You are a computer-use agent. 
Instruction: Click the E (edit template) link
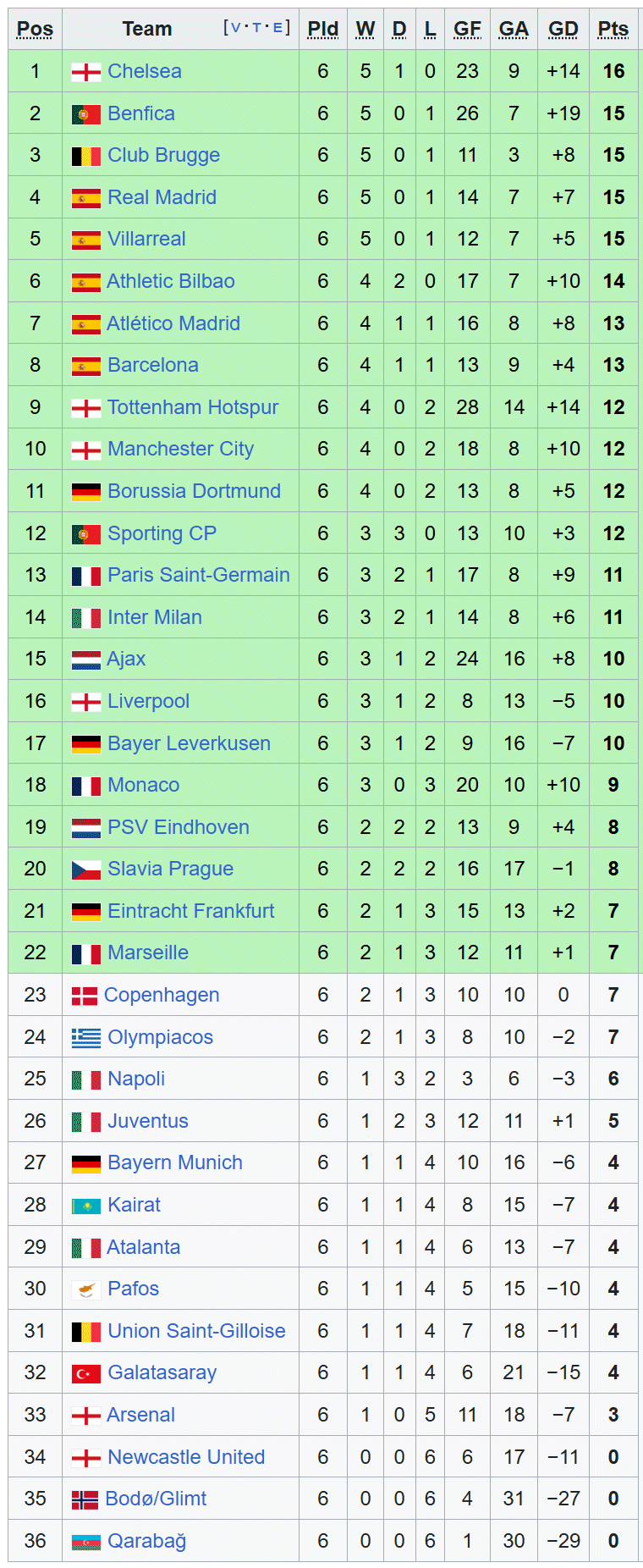pos(278,28)
